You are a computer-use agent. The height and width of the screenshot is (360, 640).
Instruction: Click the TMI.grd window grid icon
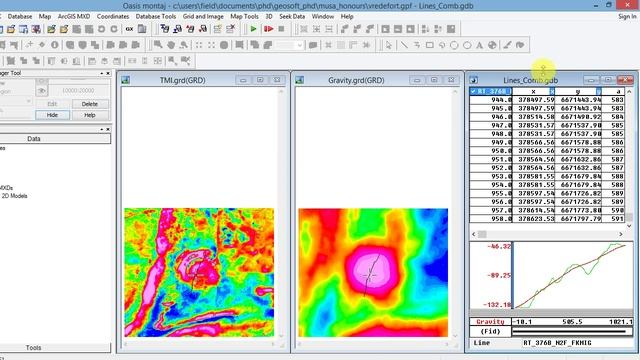(126, 80)
